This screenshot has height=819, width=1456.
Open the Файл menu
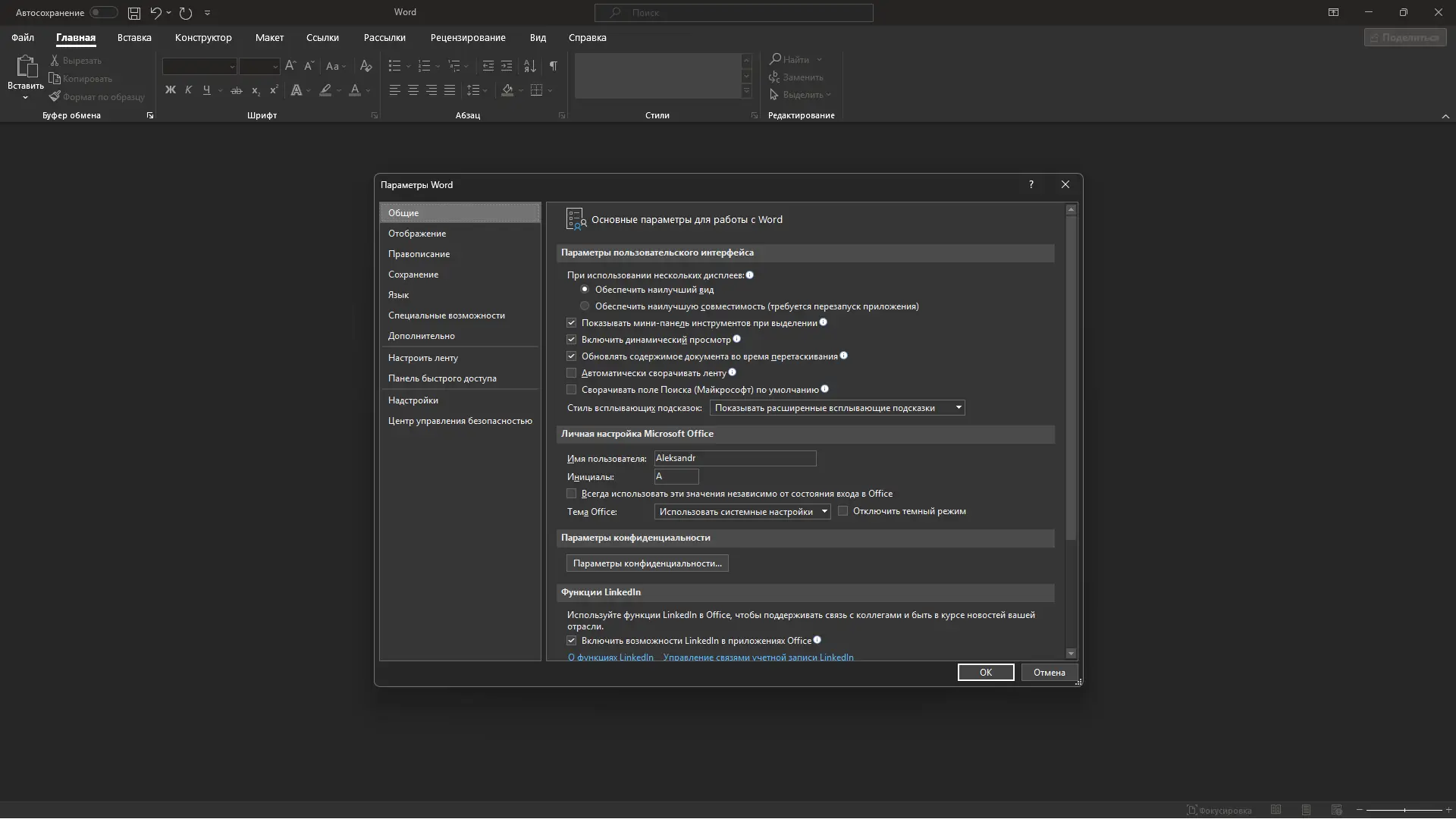(x=23, y=37)
